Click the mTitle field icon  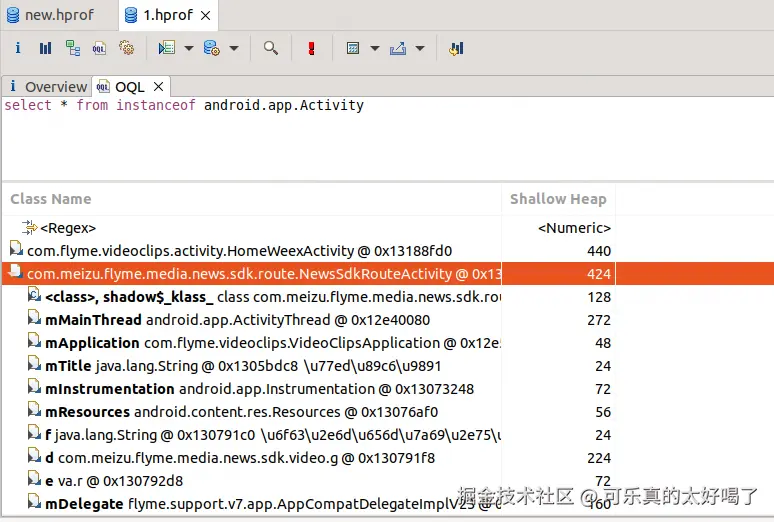point(34,364)
